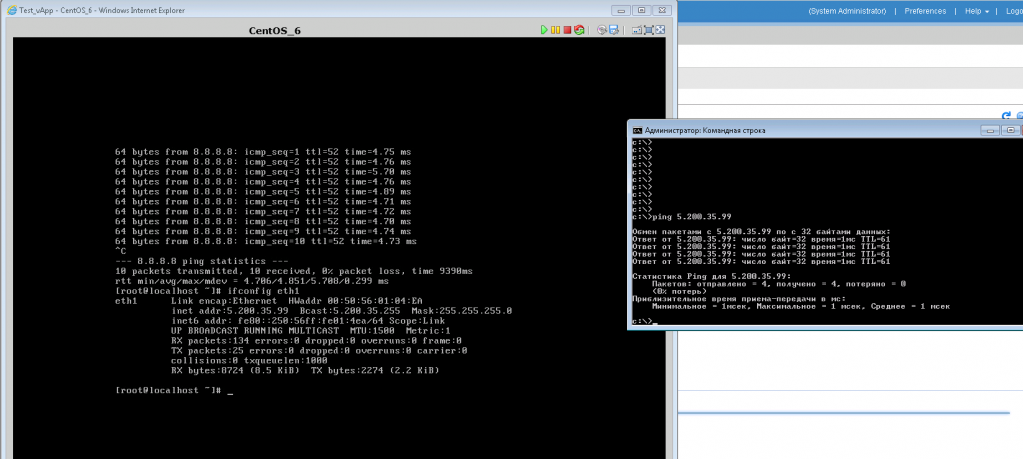Click the Ctrl-Alt-Del keyboard icon in the console toolbar
Image resolution: width=1023 pixels, height=459 pixels.
click(x=637, y=30)
